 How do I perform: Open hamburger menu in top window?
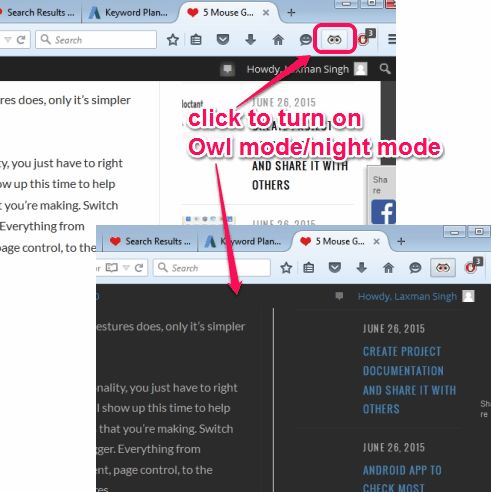tap(392, 39)
